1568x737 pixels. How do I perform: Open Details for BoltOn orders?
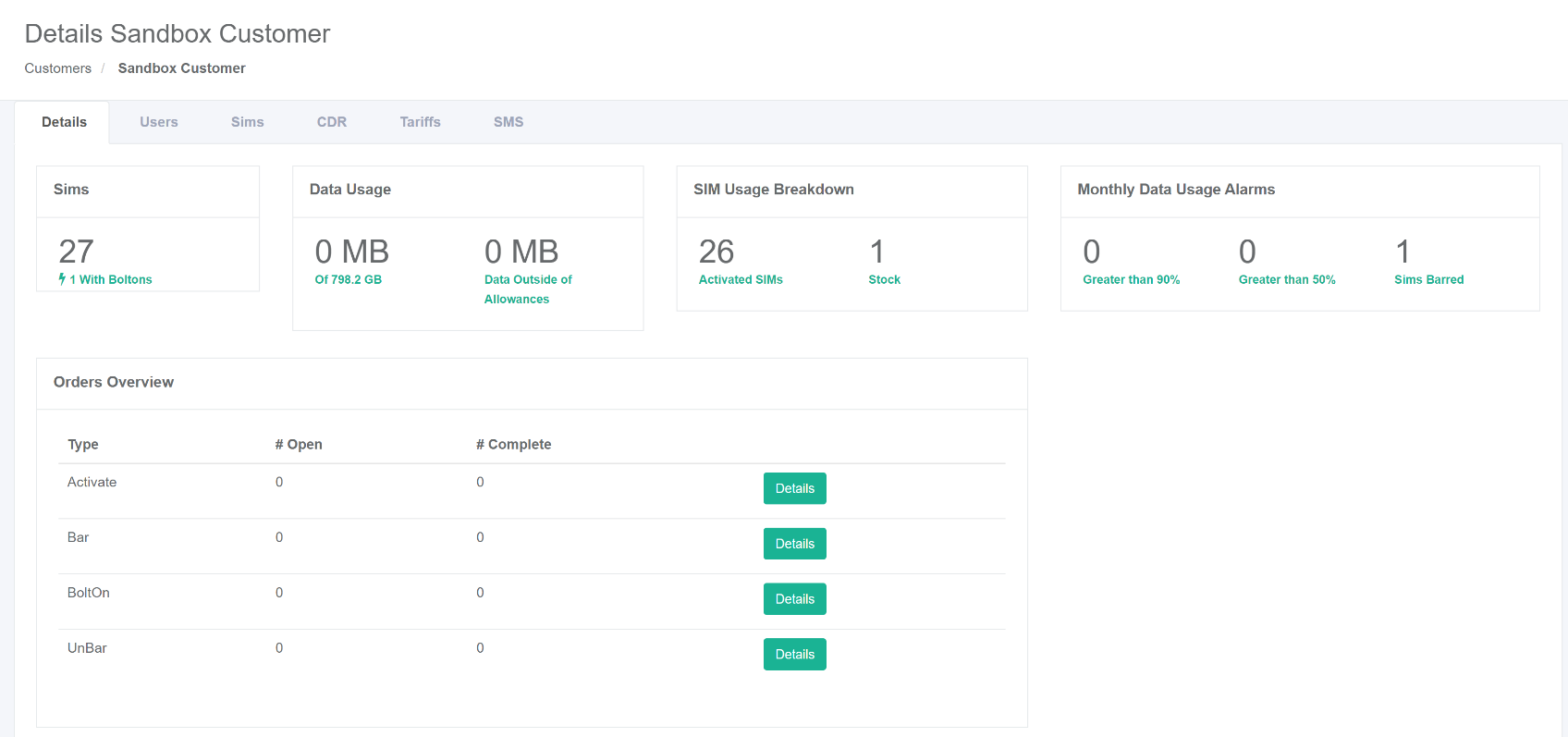pos(795,599)
